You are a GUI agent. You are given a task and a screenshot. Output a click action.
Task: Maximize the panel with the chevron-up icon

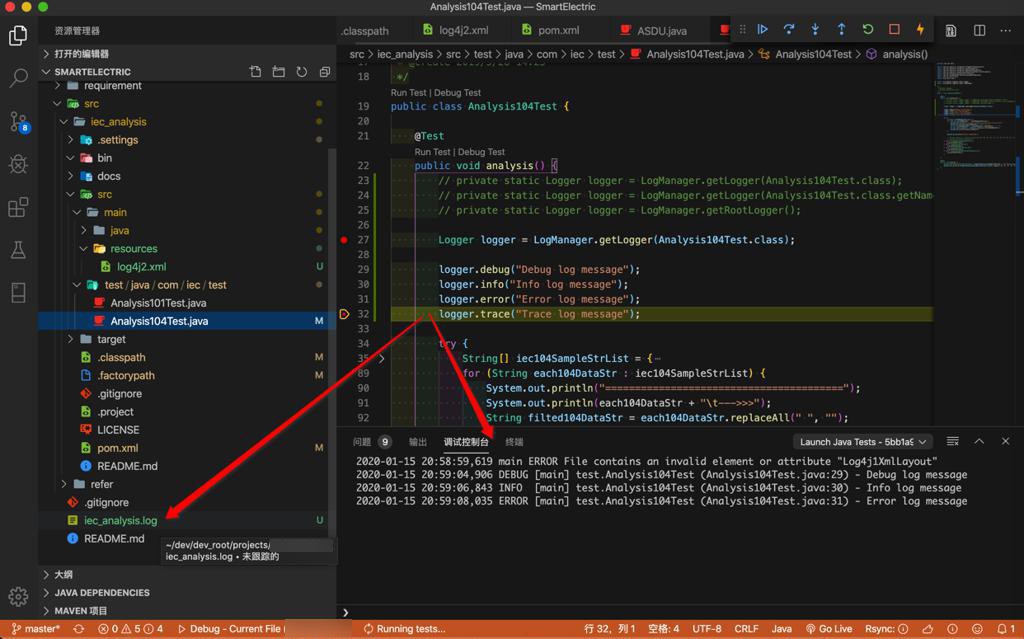979,441
